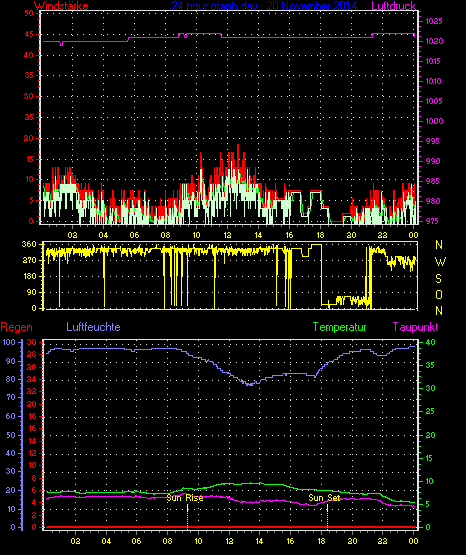Screen dimensions: 466x555
Task: Click the blue humidity curve at its minimum
Action: (250, 384)
